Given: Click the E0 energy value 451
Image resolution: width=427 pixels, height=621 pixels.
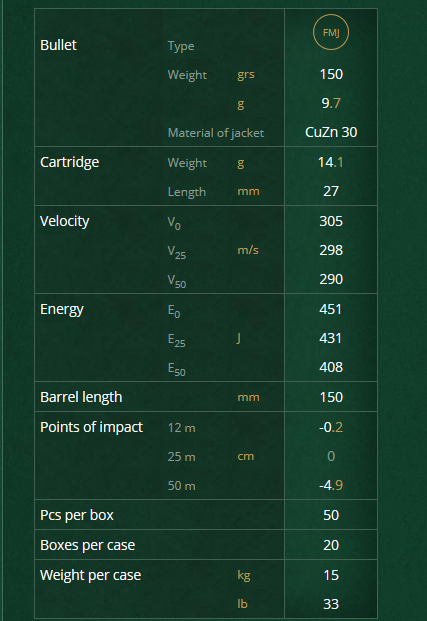Looking at the screenshot, I should click(x=330, y=309).
